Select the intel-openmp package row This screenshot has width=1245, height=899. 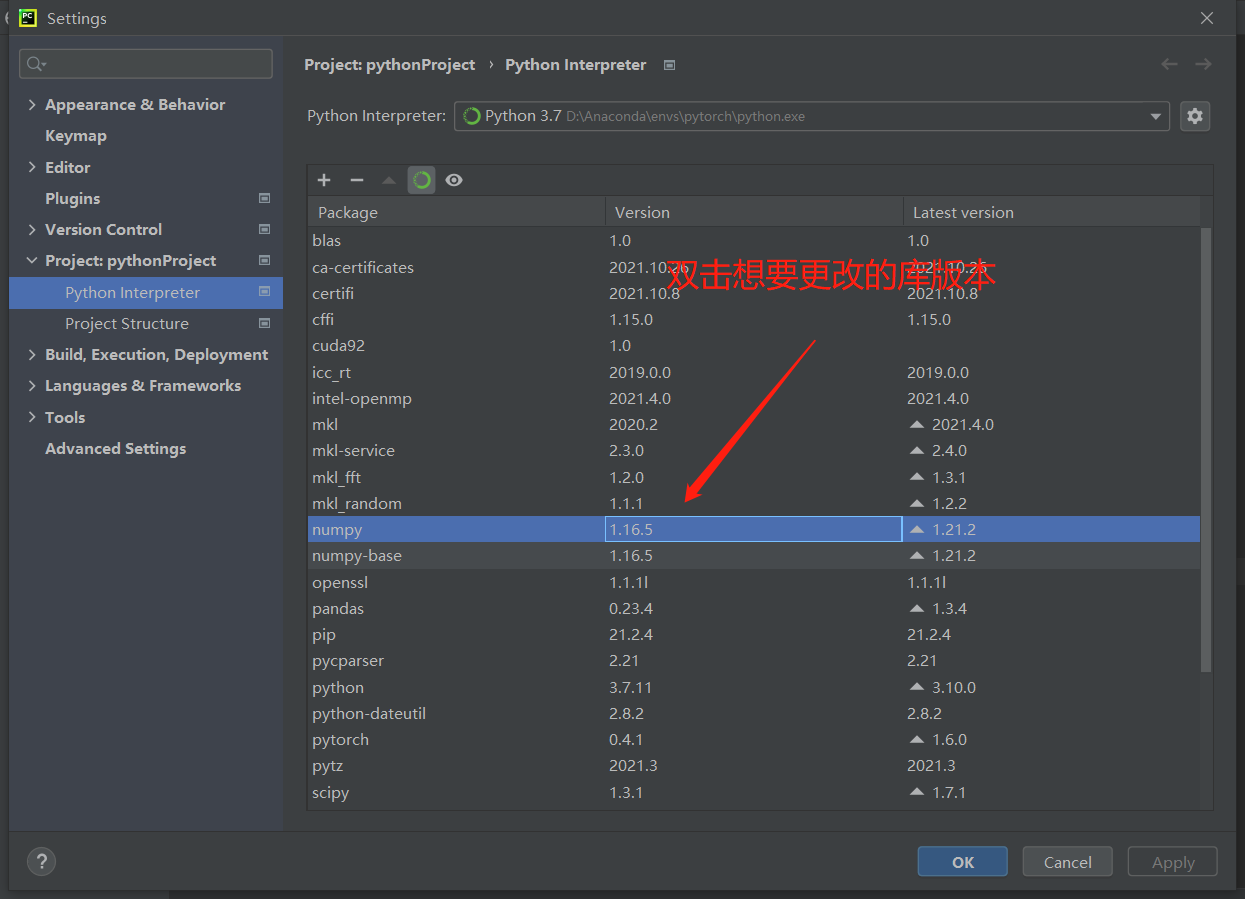coord(754,398)
